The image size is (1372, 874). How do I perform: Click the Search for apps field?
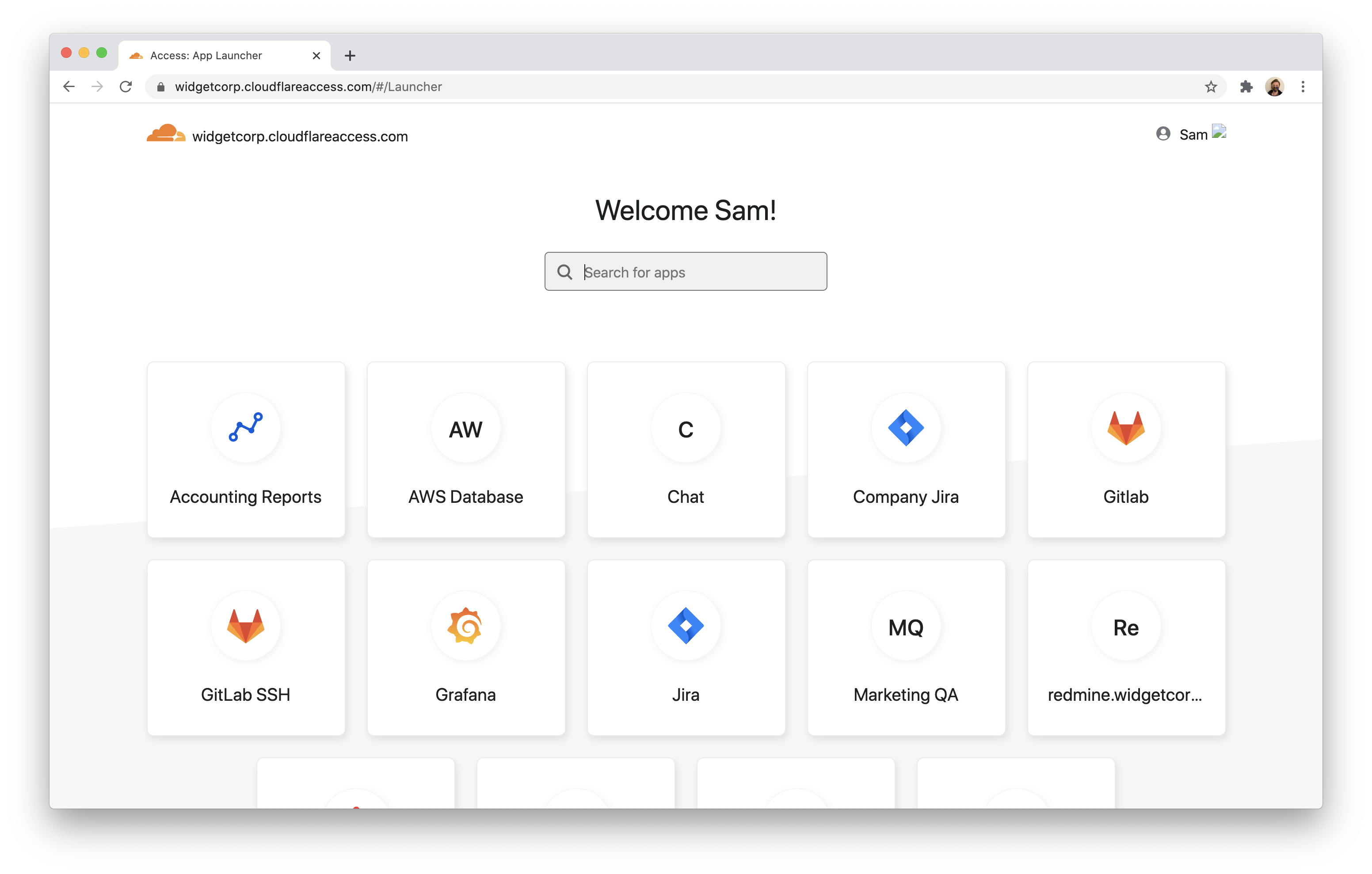[x=686, y=272]
